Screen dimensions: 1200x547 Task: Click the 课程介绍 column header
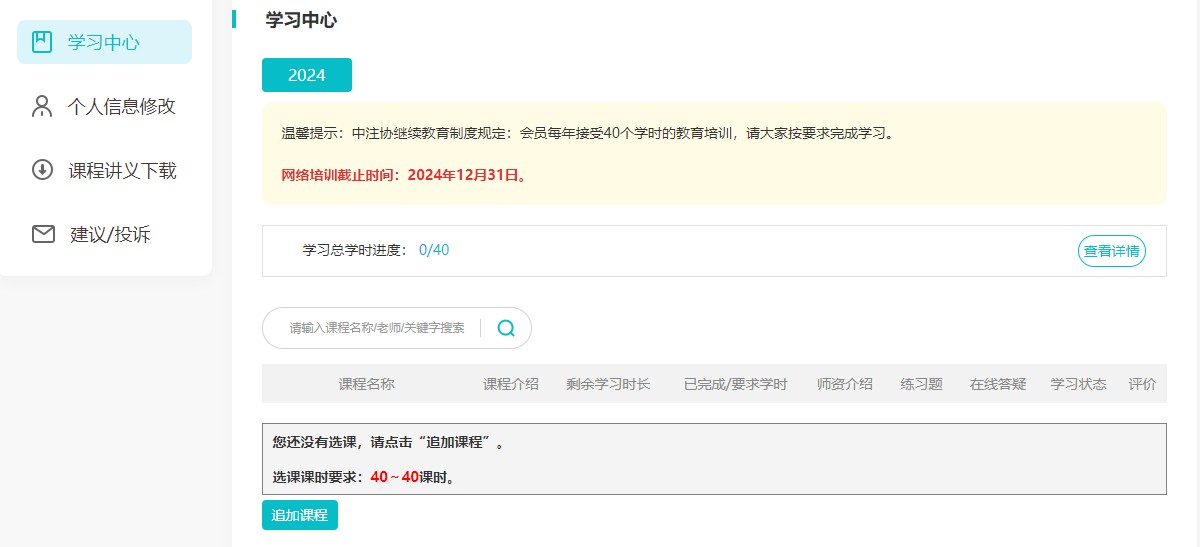[510, 384]
